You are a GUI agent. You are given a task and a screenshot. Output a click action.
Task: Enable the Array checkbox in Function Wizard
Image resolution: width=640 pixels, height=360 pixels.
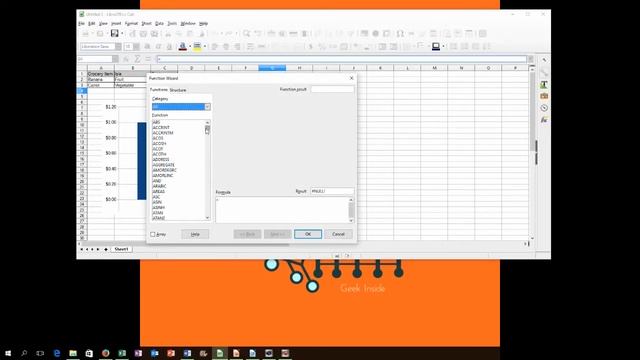click(x=153, y=234)
